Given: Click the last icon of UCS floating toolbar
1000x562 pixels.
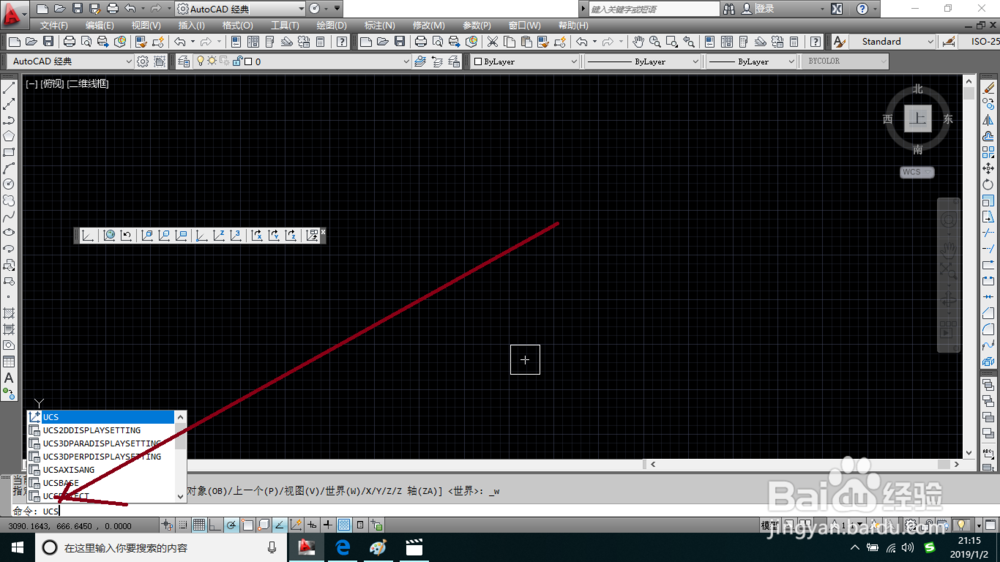Looking at the screenshot, I should point(312,235).
